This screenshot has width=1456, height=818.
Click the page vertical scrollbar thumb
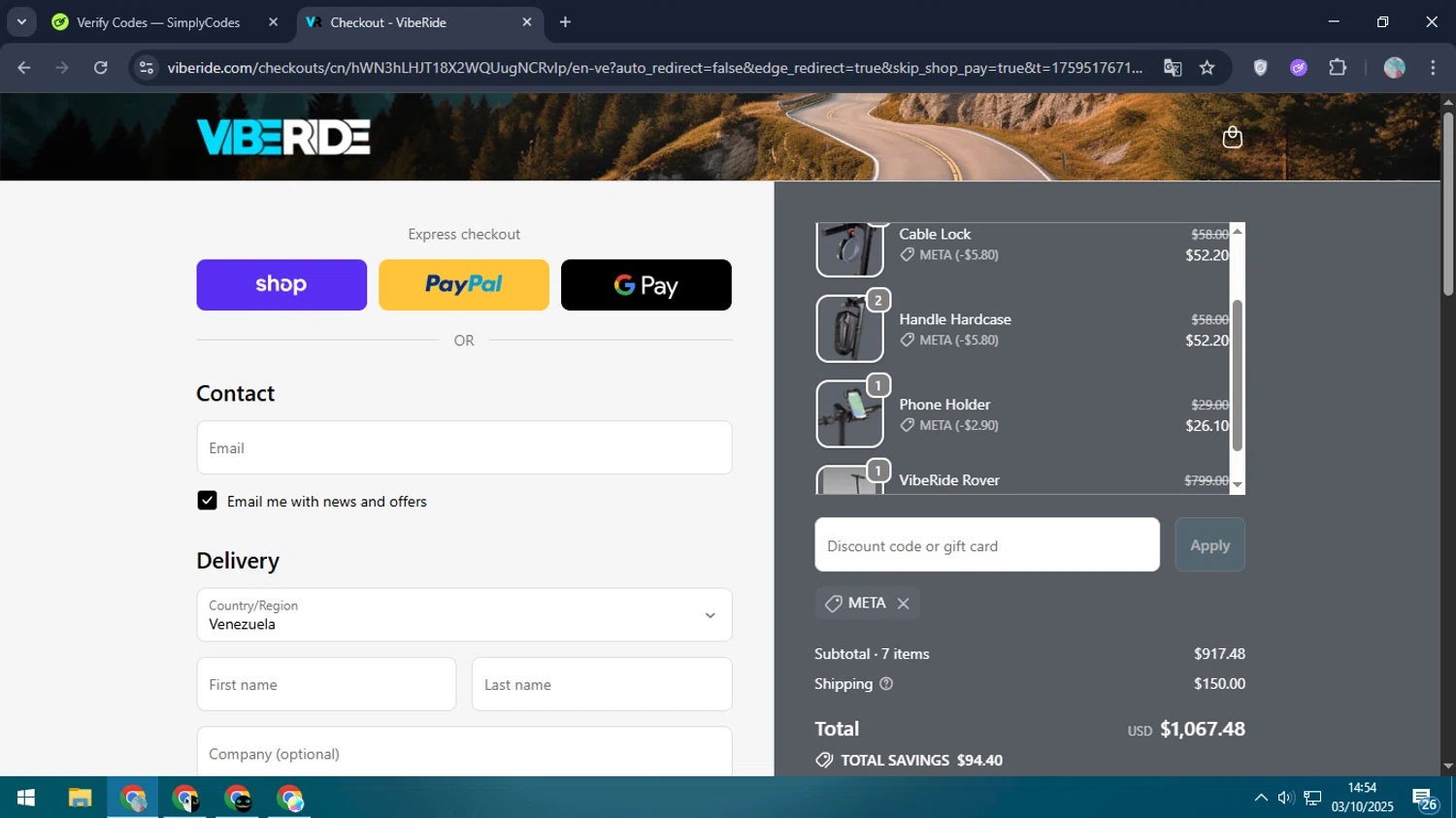pos(1447,205)
